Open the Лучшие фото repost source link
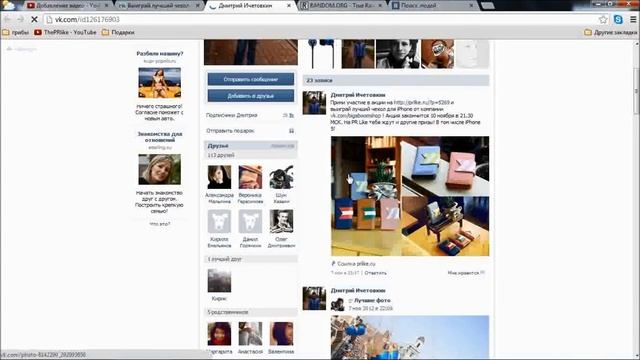 pos(372,300)
